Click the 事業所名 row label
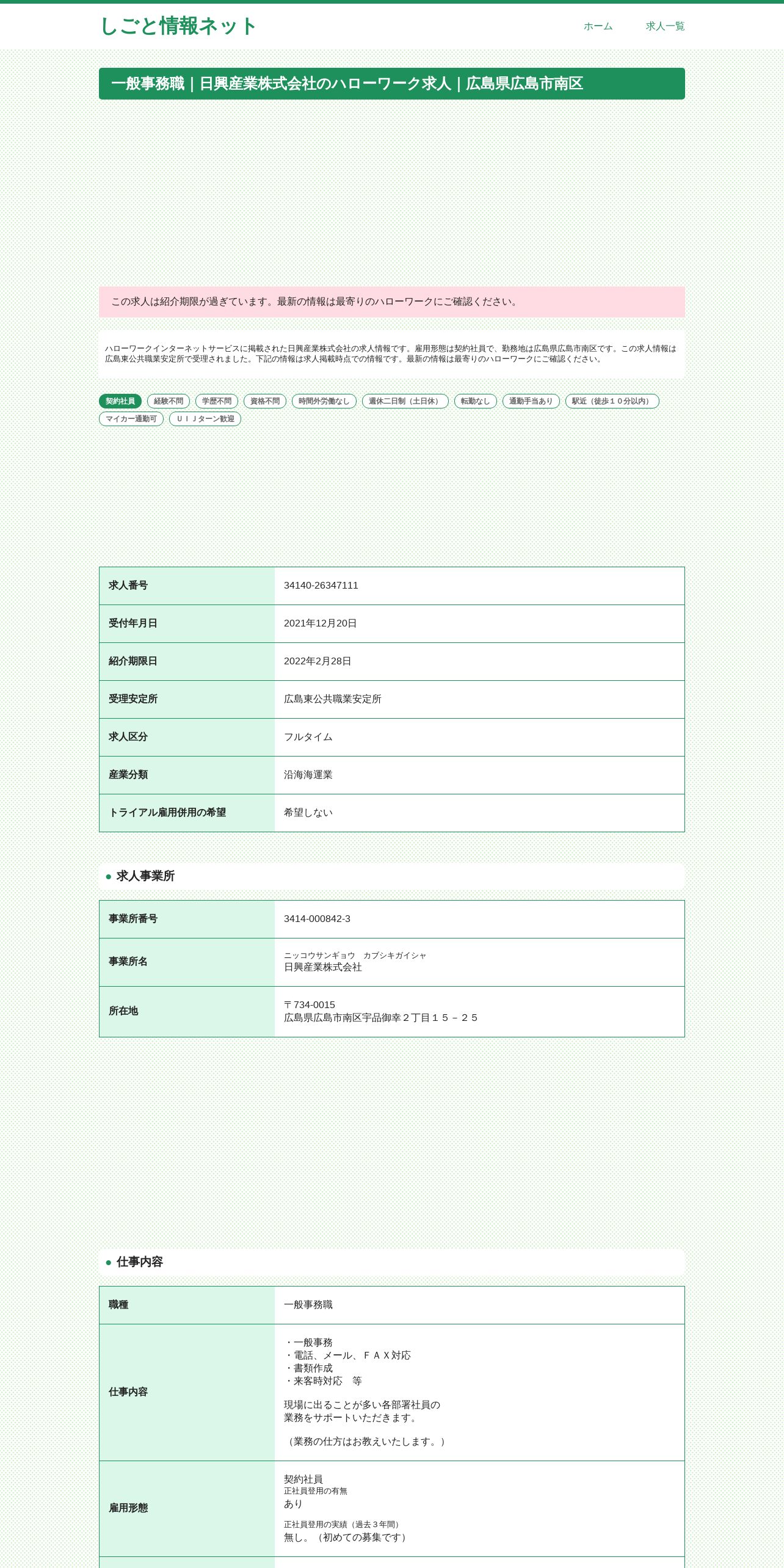784x1568 pixels. click(128, 962)
